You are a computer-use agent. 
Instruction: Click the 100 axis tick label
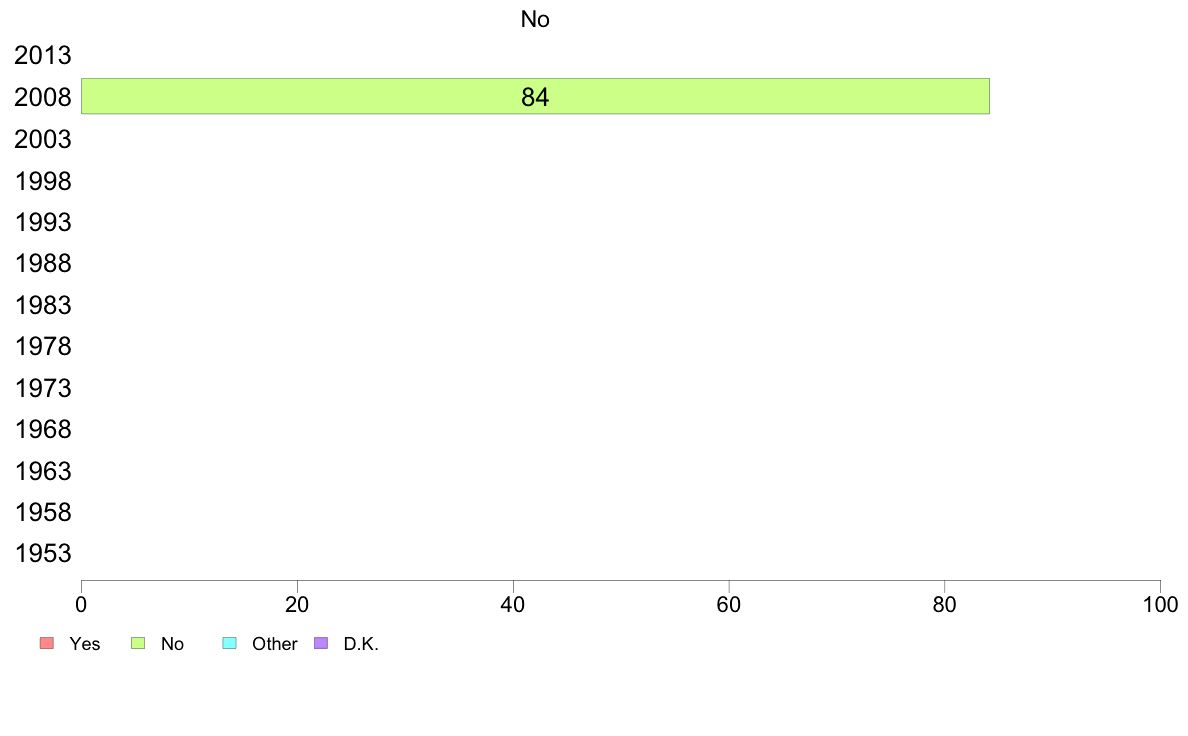coord(1160,604)
